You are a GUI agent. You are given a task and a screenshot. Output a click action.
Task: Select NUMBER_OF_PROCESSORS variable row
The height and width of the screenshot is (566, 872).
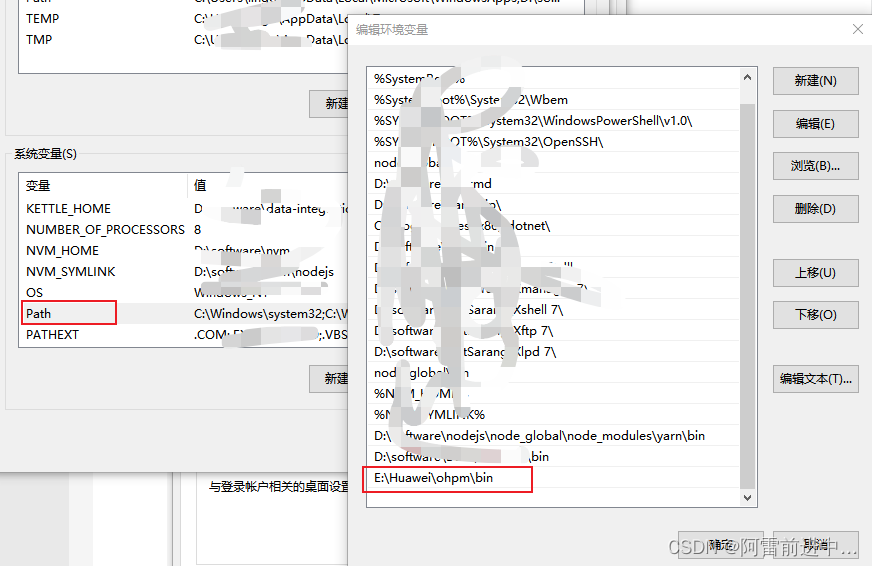184,230
